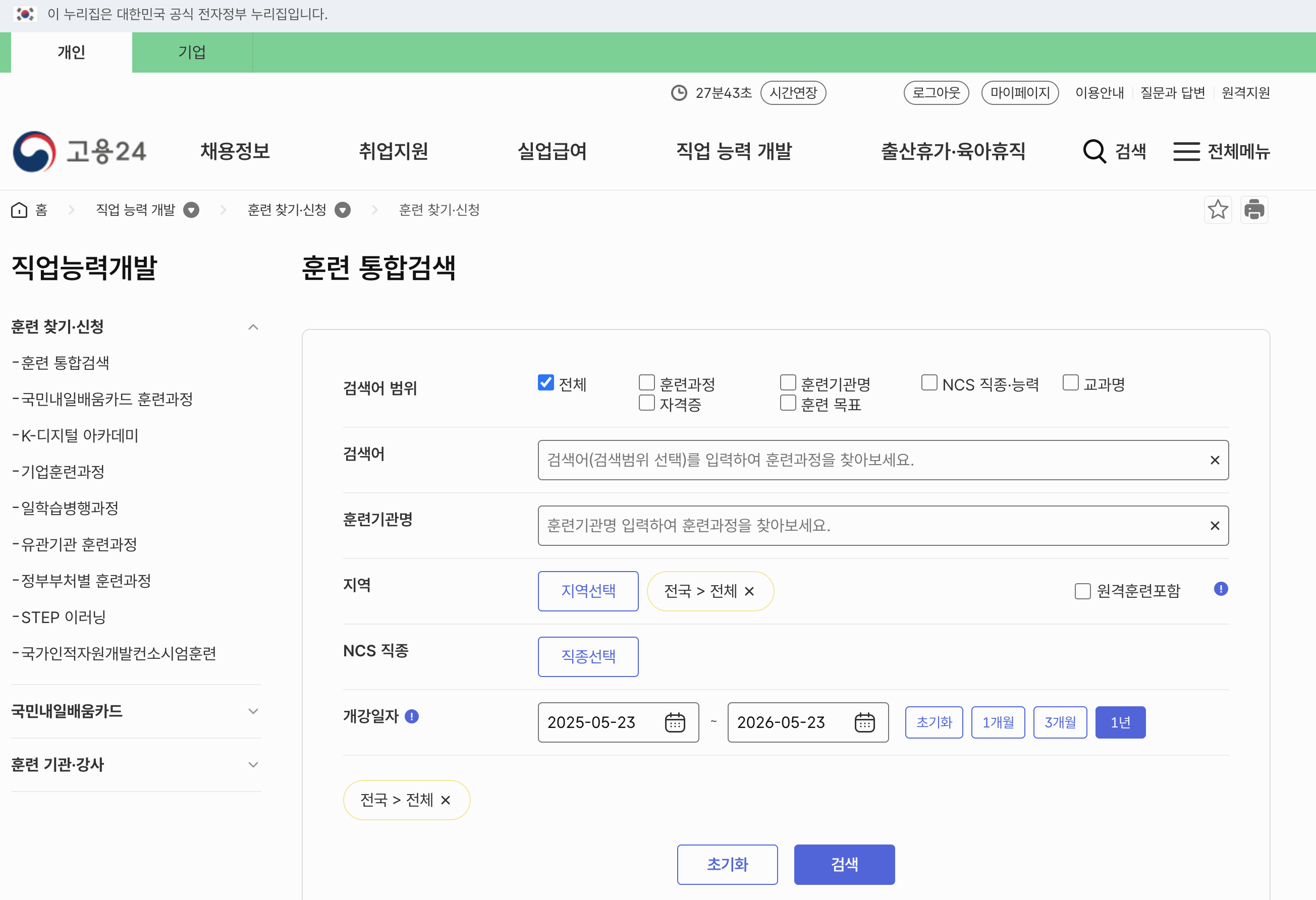The image size is (1316, 900).
Task: Enable the 원격훈련포함 checkbox
Action: coord(1082,590)
